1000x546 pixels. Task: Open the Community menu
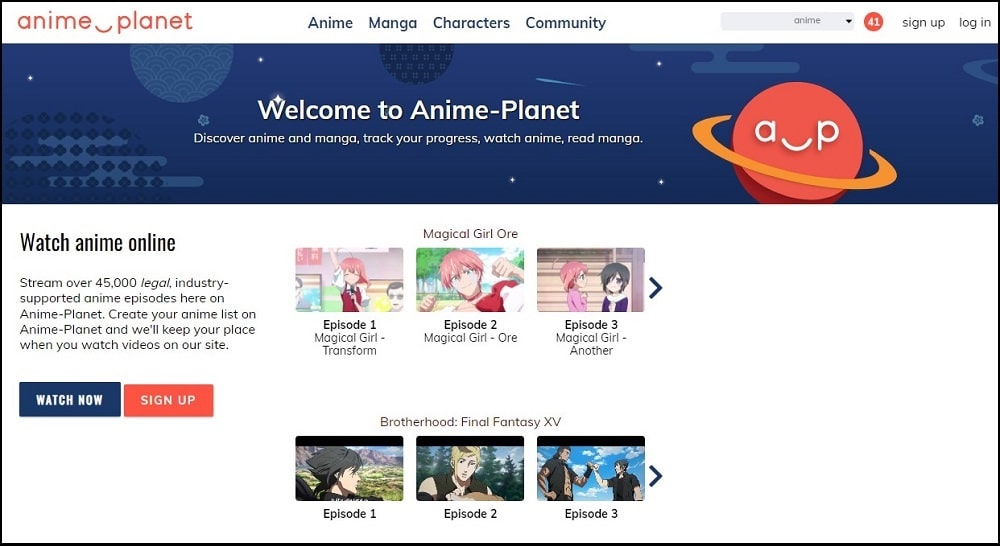tap(566, 23)
